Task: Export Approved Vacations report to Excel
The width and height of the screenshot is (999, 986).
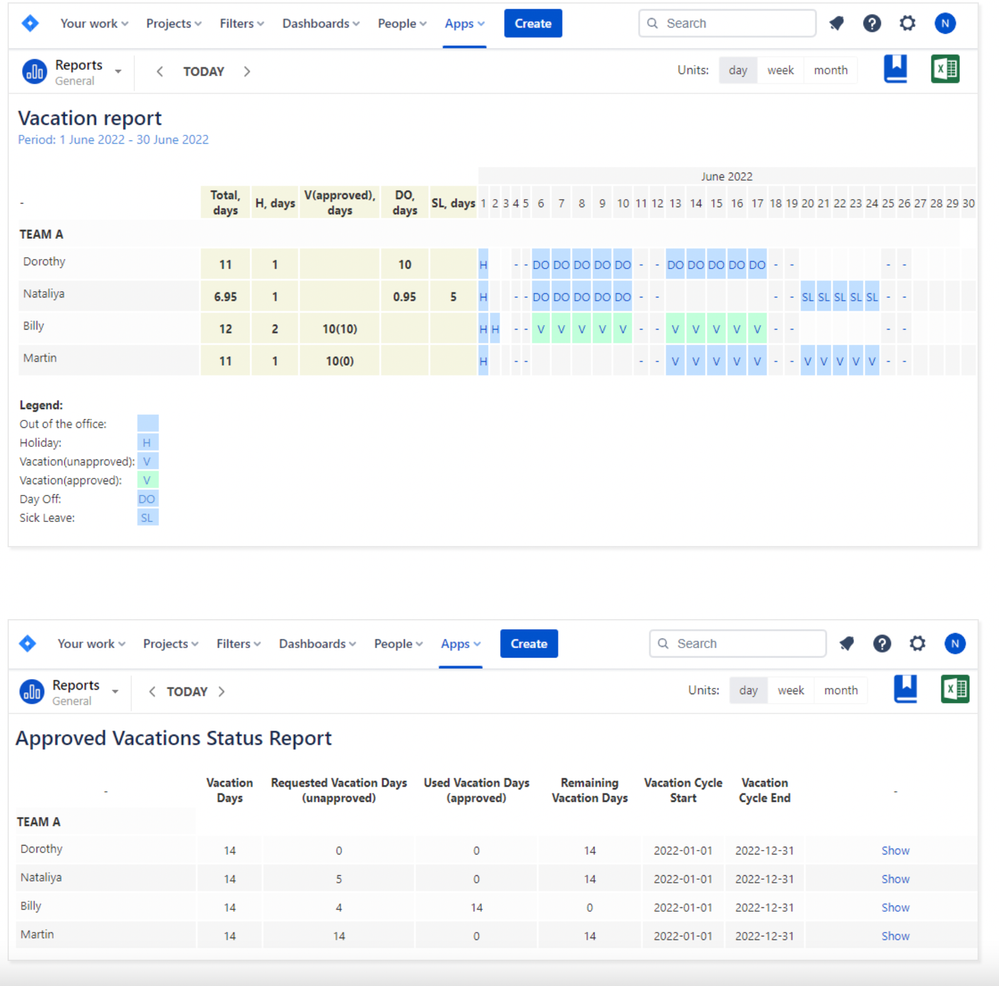Action: point(955,689)
